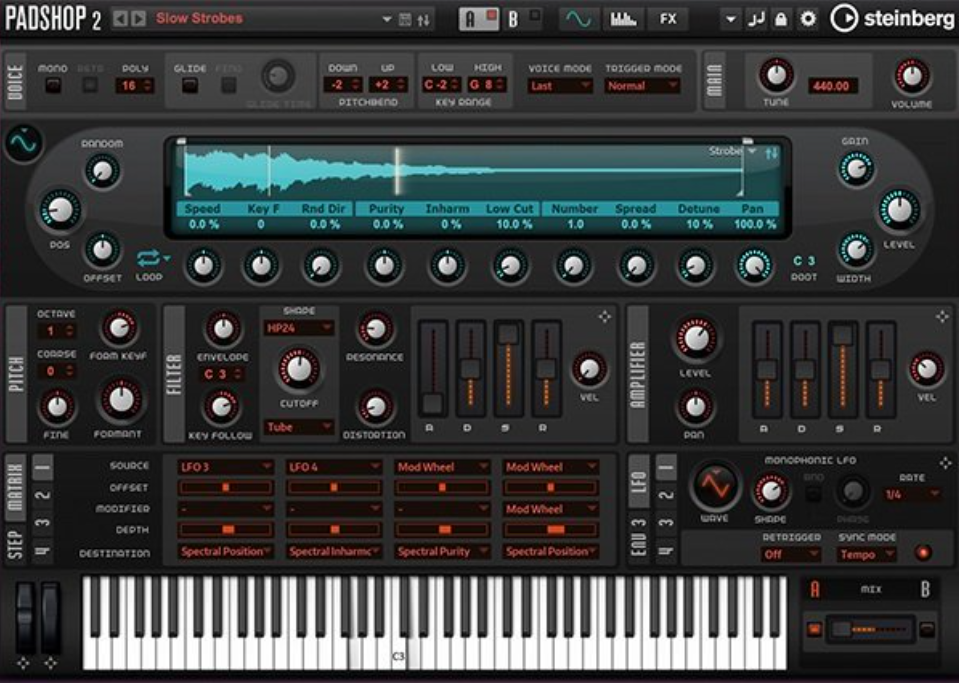Open the Loop mode dropdown icon

[153, 258]
